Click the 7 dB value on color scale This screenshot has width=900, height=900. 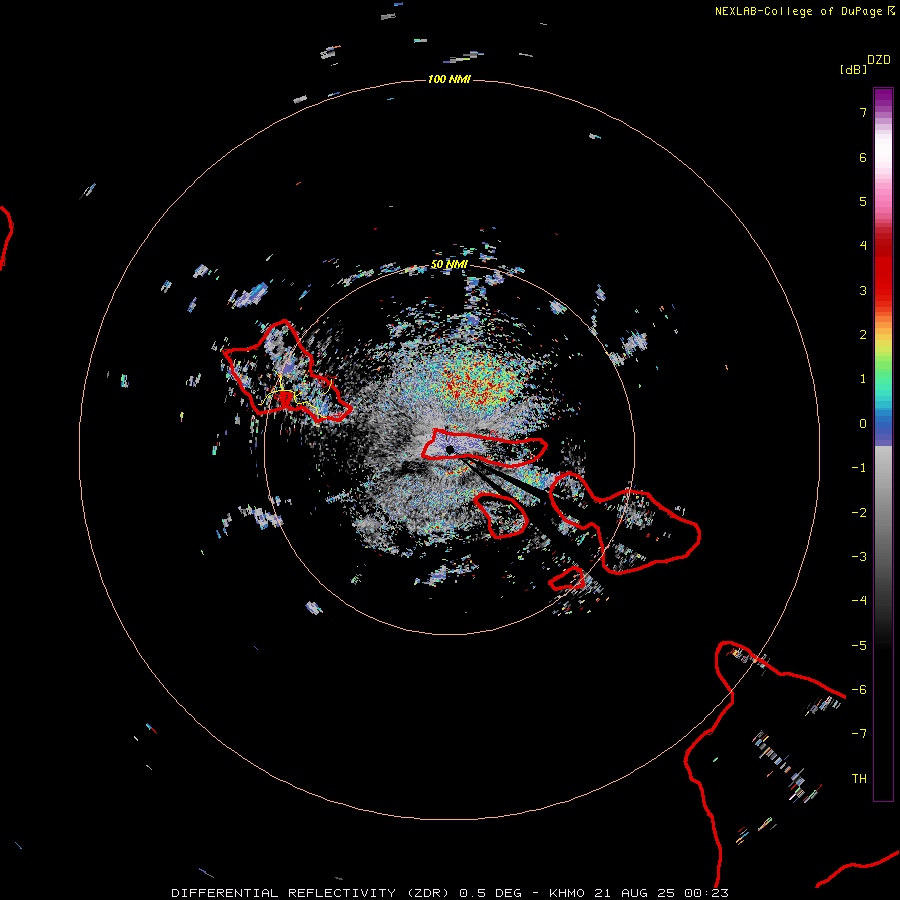pyautogui.click(x=863, y=112)
